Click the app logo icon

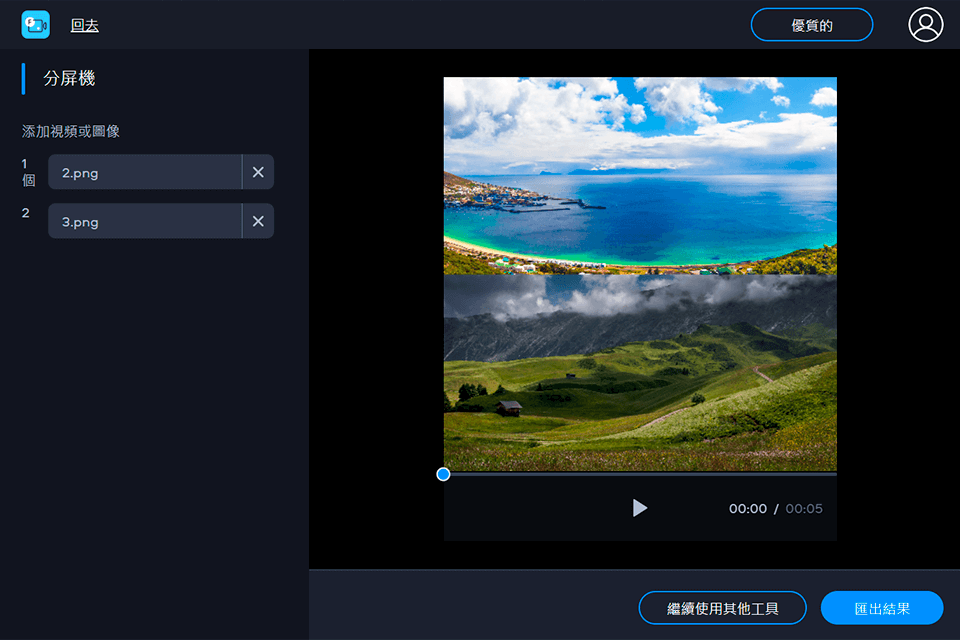point(35,25)
